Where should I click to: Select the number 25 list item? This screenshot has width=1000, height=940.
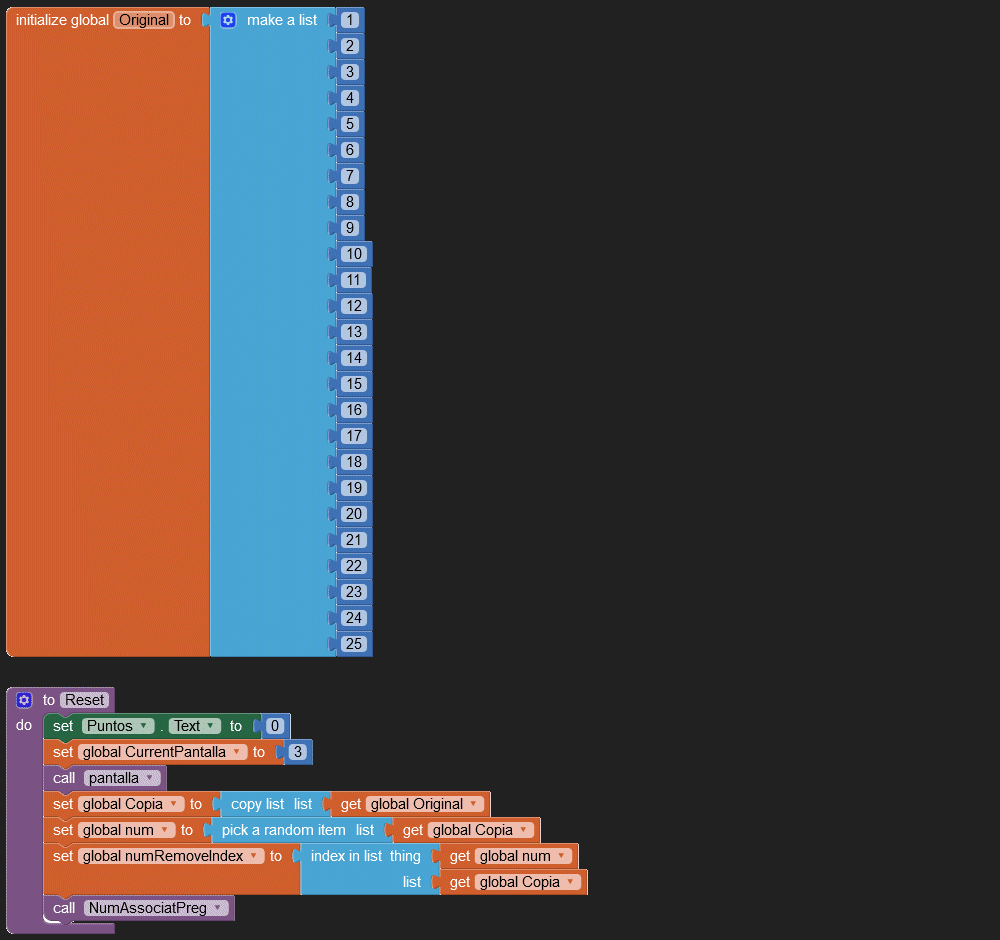click(x=353, y=644)
